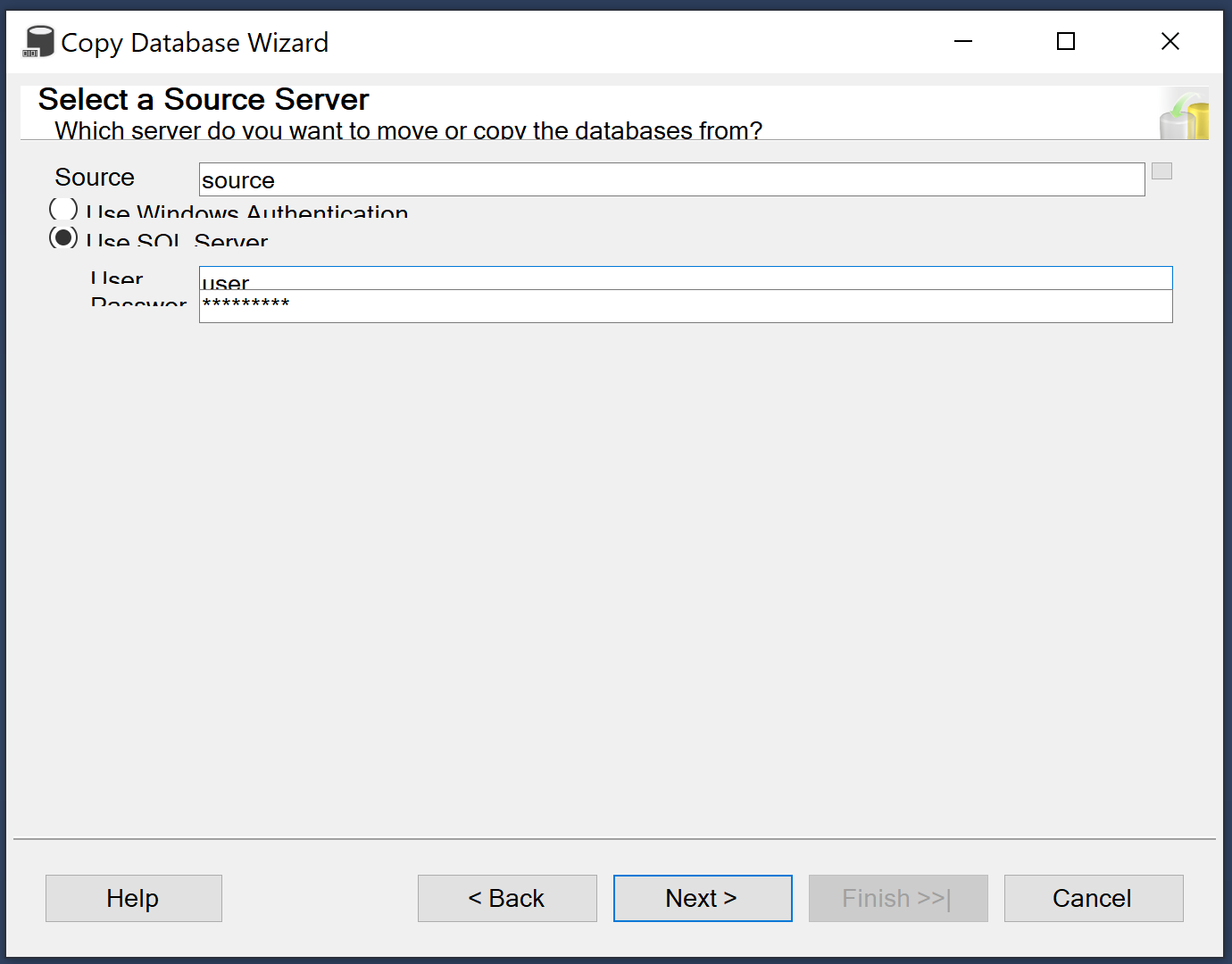Click the database drum icon in title bar
Screen dimensions: 1232x964
pyautogui.click(x=38, y=40)
